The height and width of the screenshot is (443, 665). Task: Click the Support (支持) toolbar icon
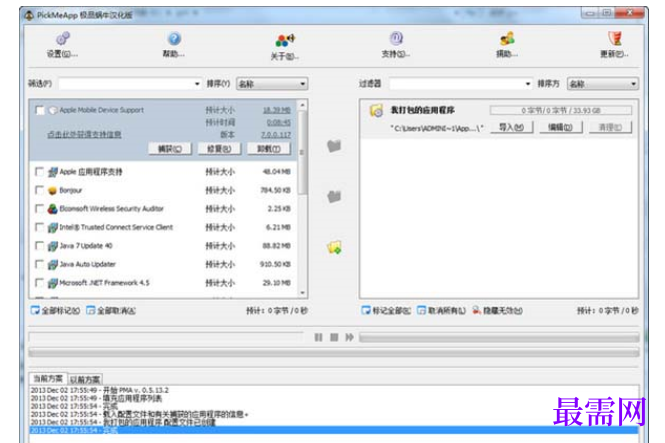396,39
